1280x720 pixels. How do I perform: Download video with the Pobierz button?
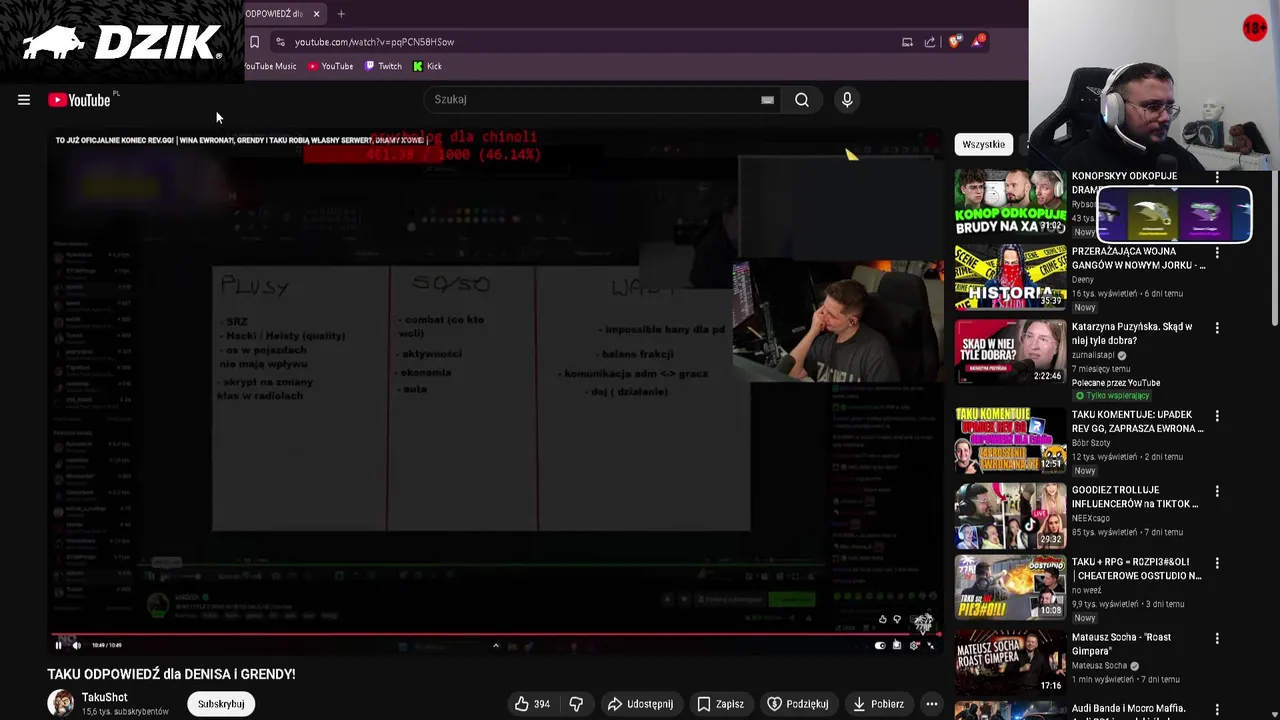point(878,704)
